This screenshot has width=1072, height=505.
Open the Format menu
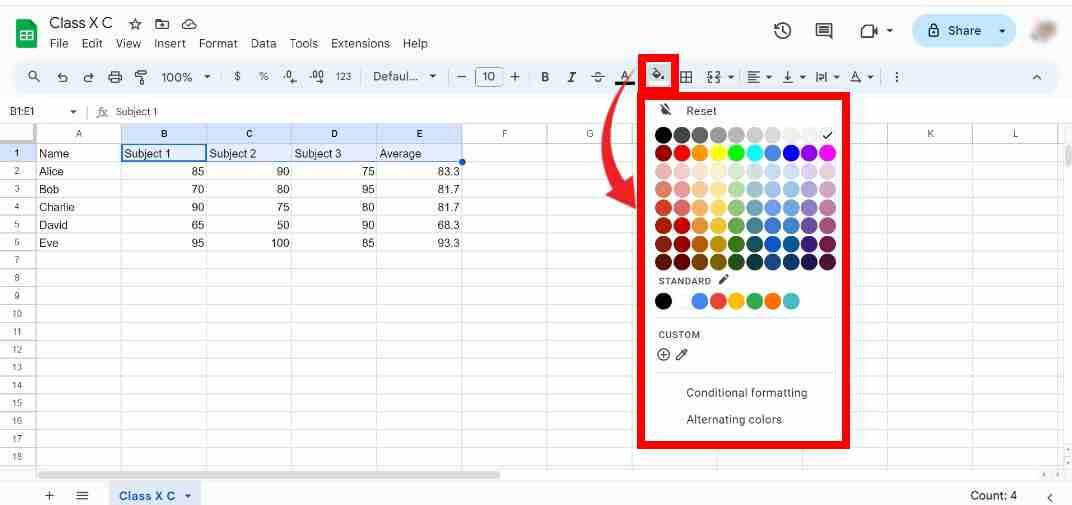[218, 44]
